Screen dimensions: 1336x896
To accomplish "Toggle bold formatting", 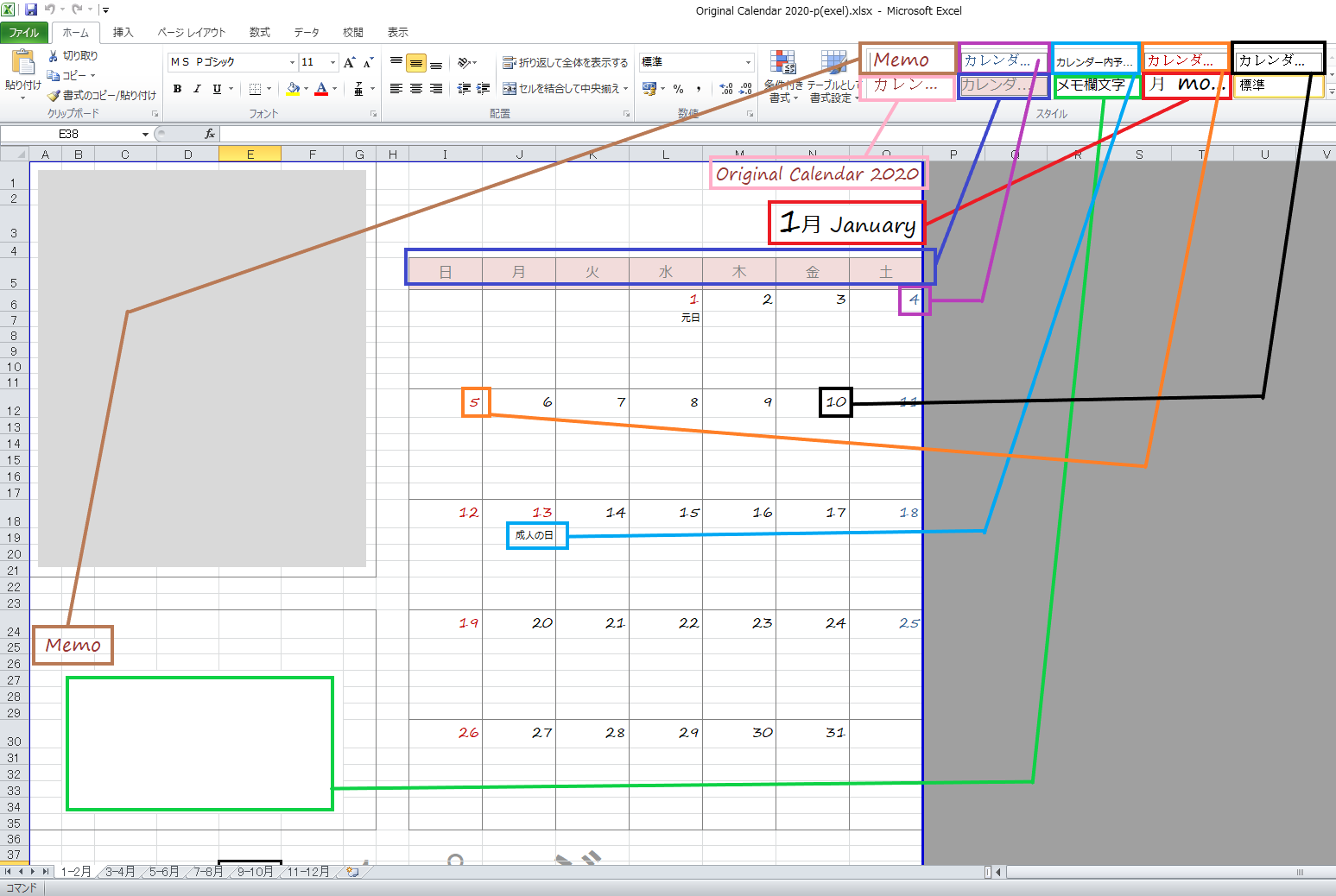I will 177,89.
